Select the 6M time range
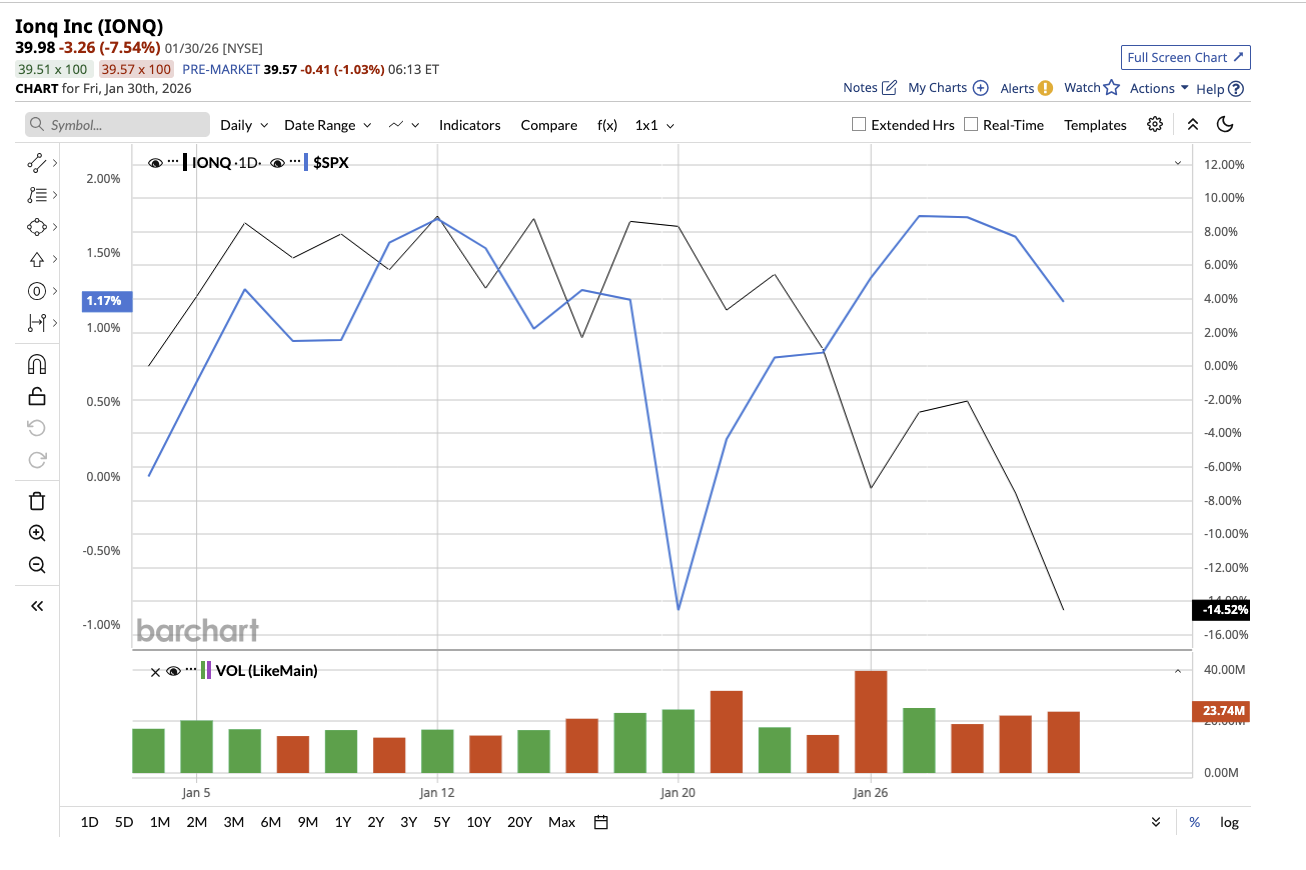This screenshot has height=870, width=1306. tap(270, 822)
